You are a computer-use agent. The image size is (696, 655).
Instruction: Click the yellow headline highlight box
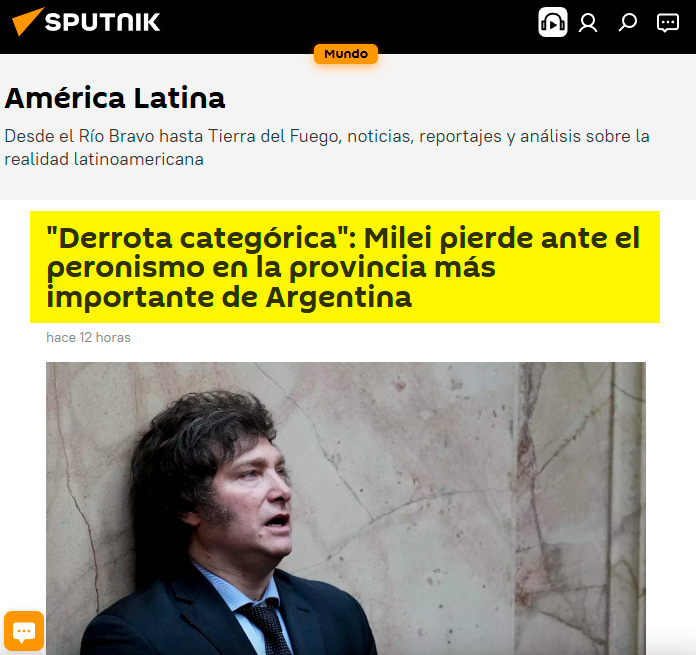pos(345,267)
